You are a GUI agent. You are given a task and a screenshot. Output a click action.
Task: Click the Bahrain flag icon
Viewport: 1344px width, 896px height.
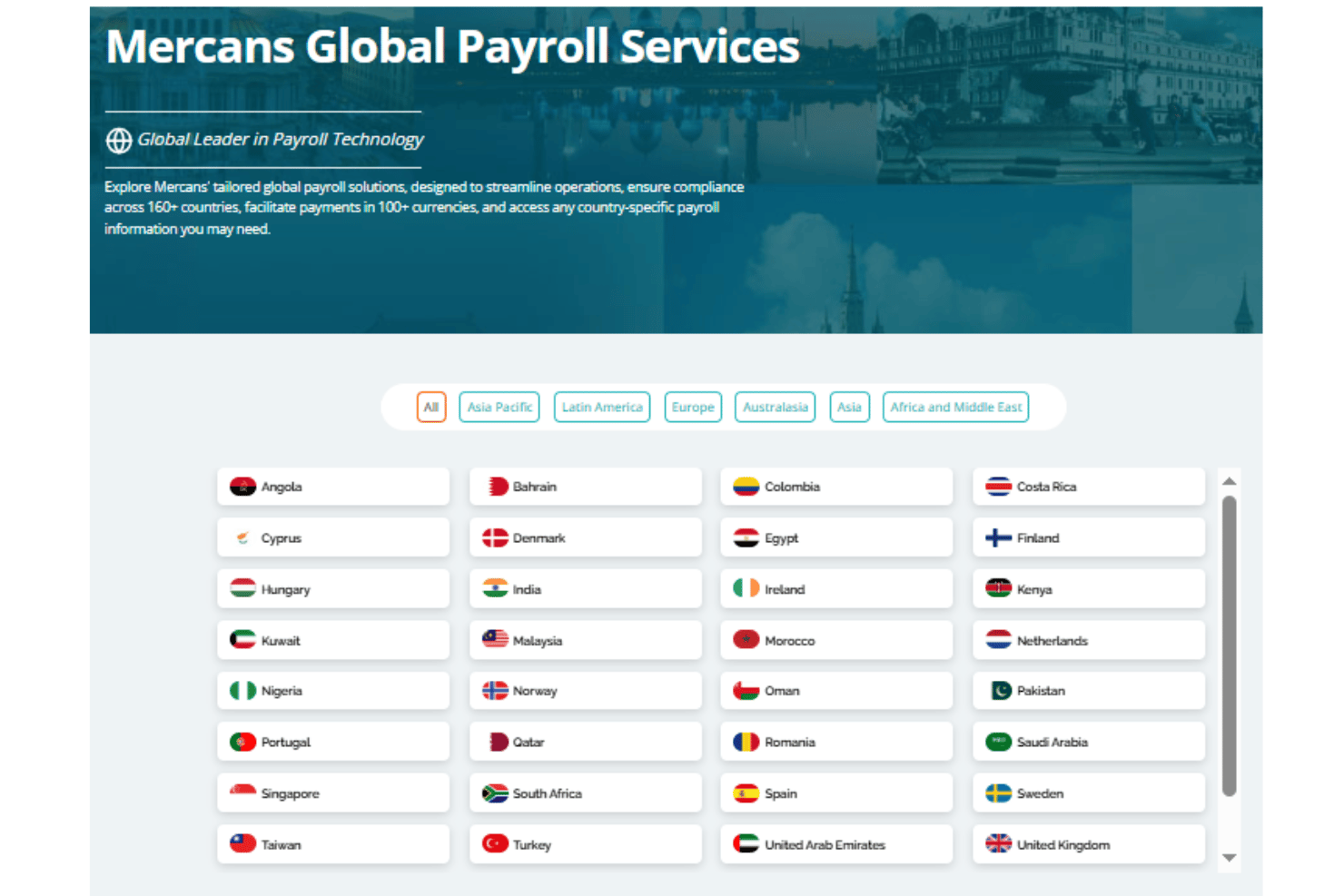pyautogui.click(x=497, y=487)
